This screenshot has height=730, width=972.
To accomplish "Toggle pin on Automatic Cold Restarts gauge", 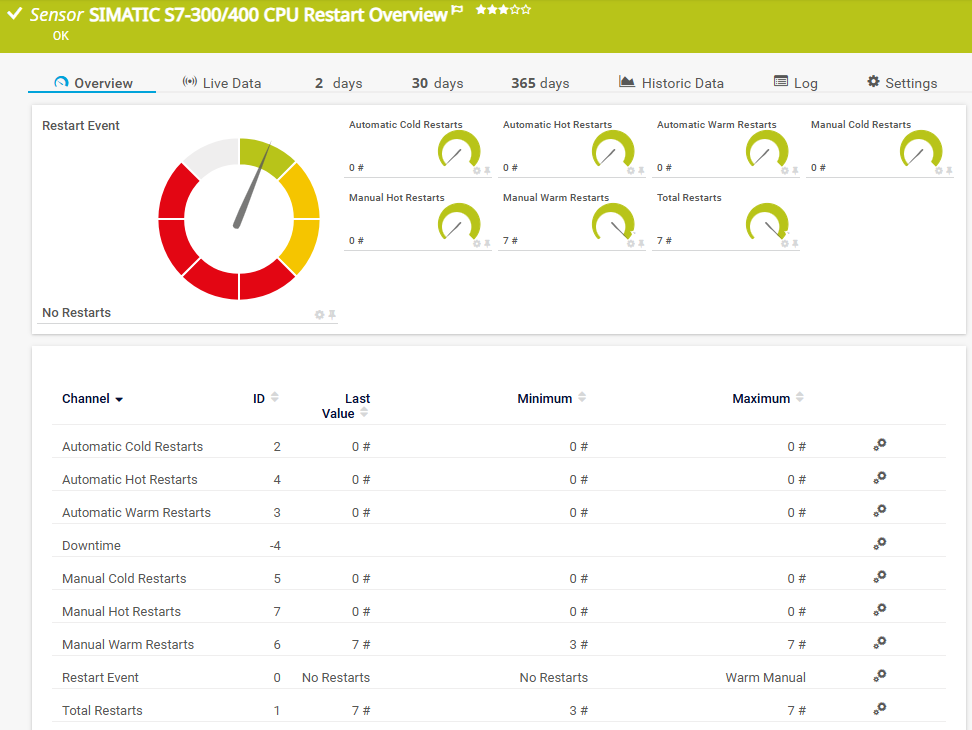I will pyautogui.click(x=487, y=171).
